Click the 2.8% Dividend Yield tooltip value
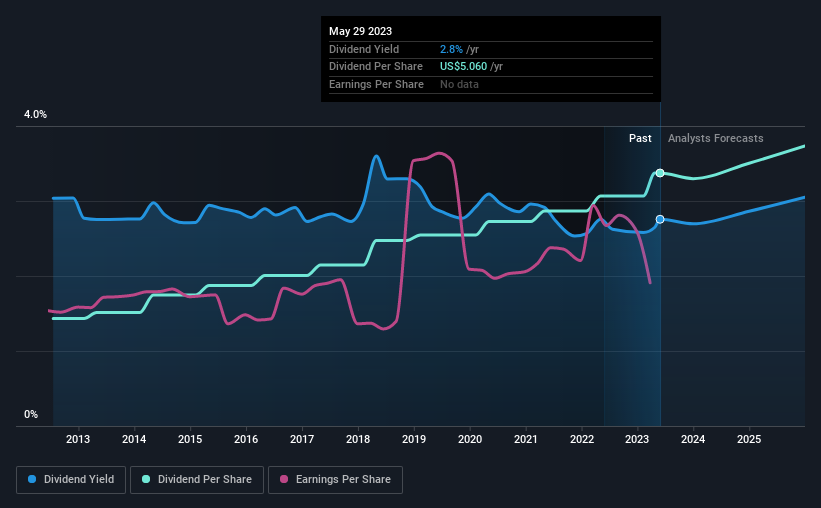Viewport: 821px width, 508px height. coord(451,49)
